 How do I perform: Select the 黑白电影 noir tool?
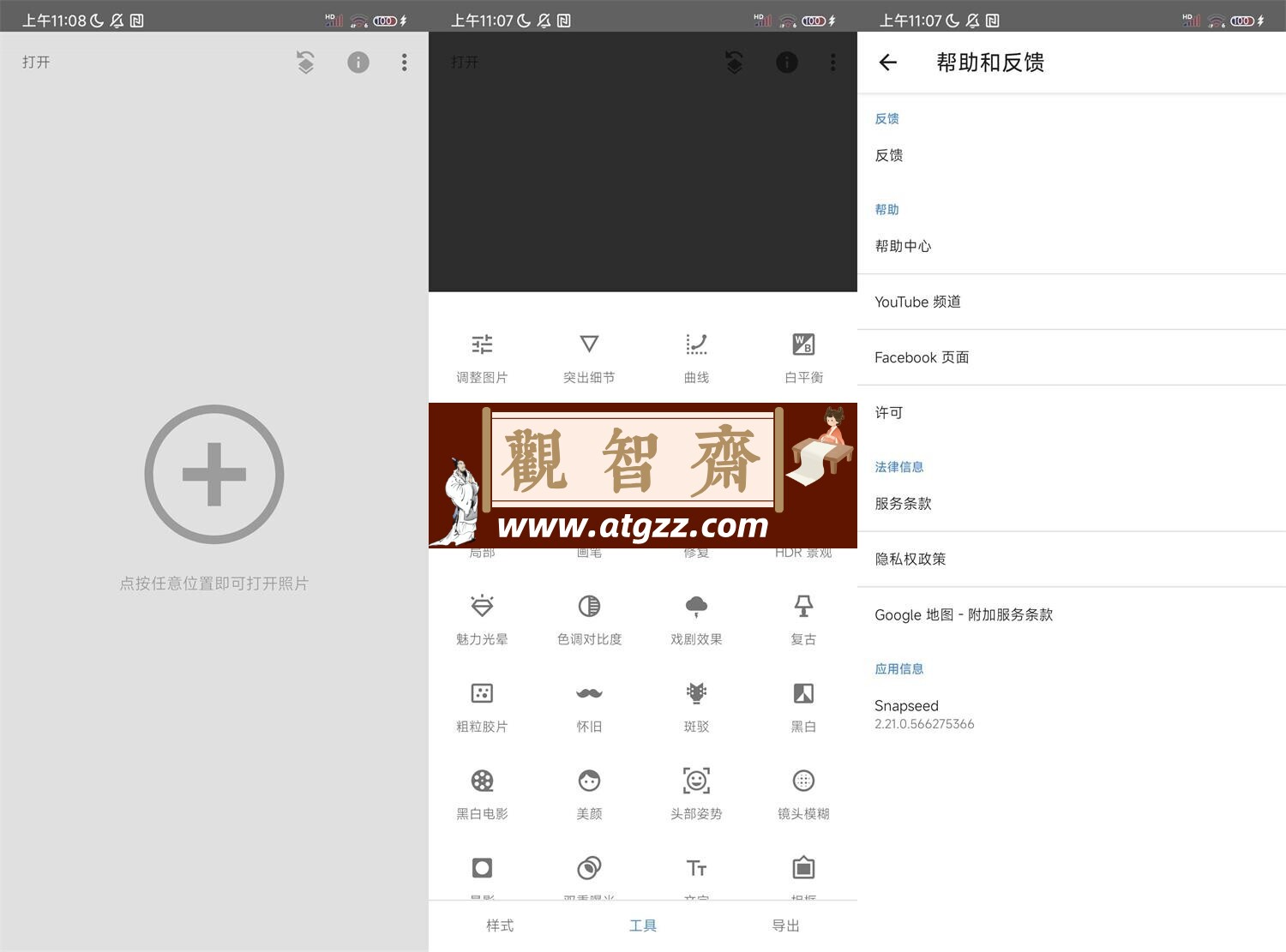[482, 795]
